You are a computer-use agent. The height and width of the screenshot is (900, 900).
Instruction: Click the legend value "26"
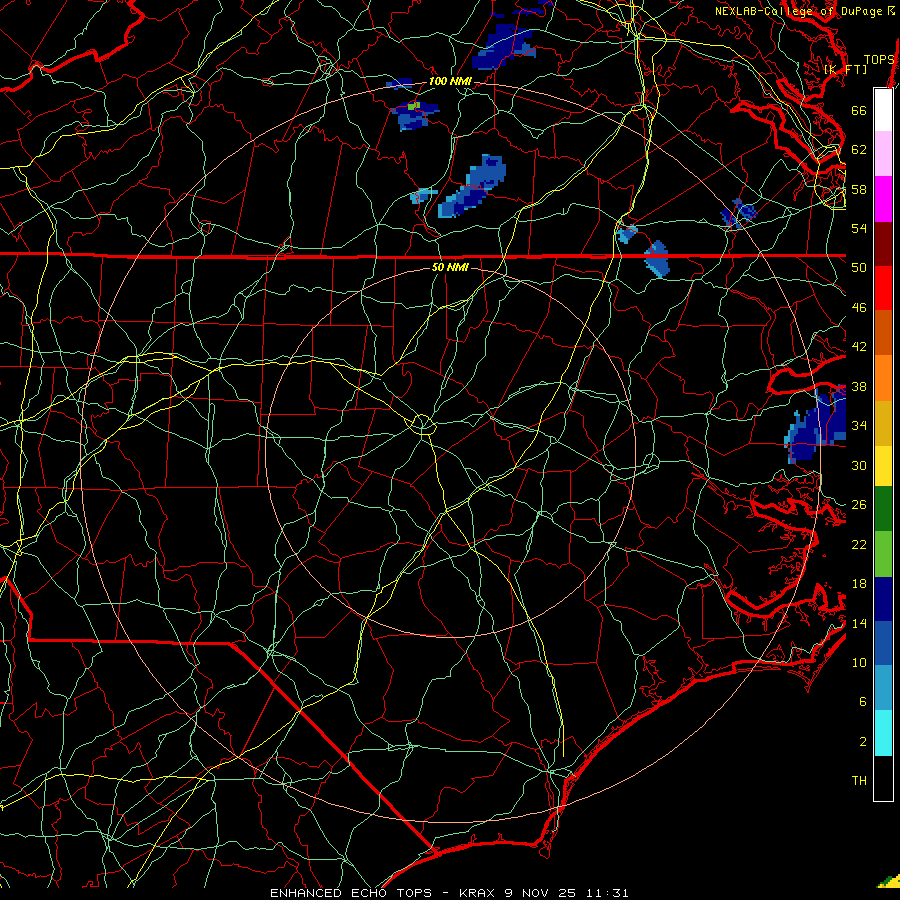click(859, 505)
